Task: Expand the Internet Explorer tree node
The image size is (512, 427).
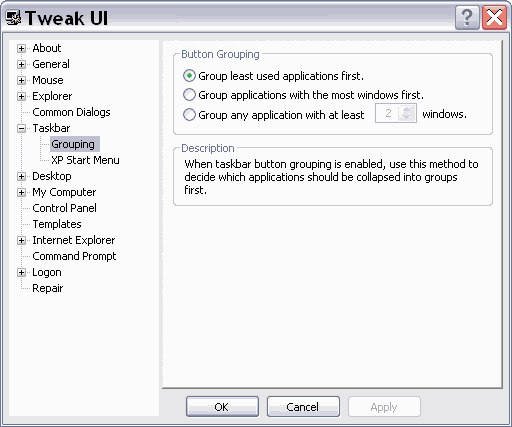Action: click(21, 240)
